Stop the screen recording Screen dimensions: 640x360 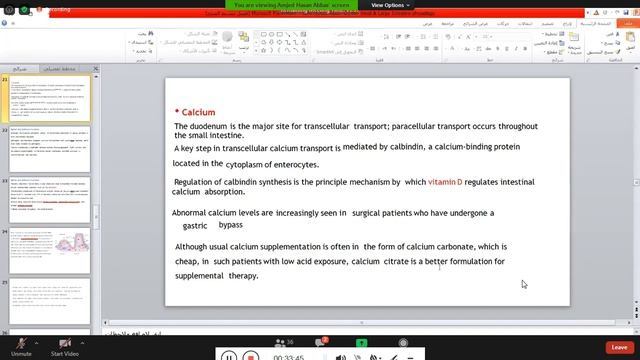[x=251, y=357]
